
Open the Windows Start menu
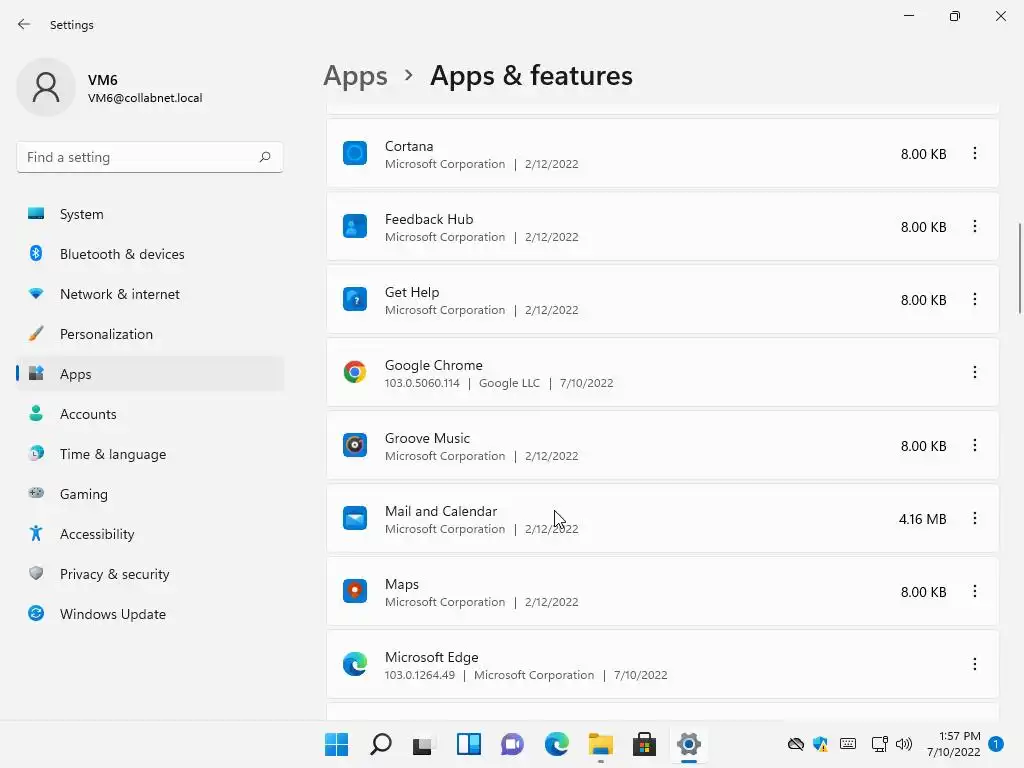(x=336, y=744)
